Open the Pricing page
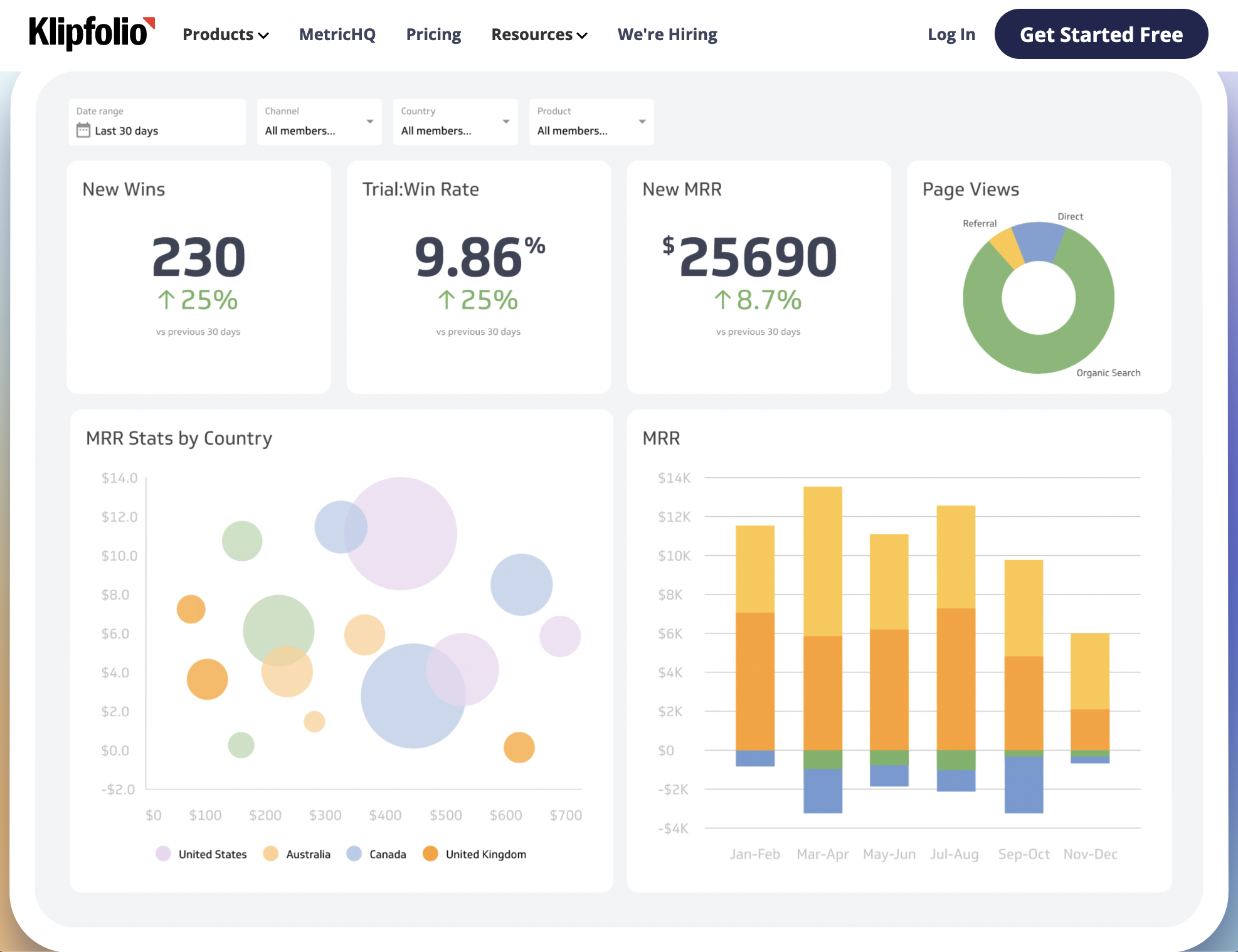 [433, 34]
